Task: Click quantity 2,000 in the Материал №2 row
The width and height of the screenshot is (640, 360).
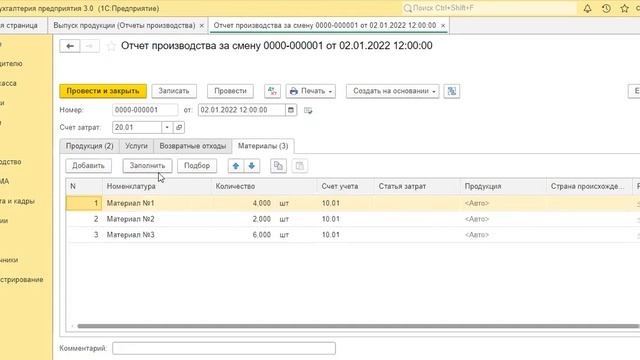Action: [262, 219]
